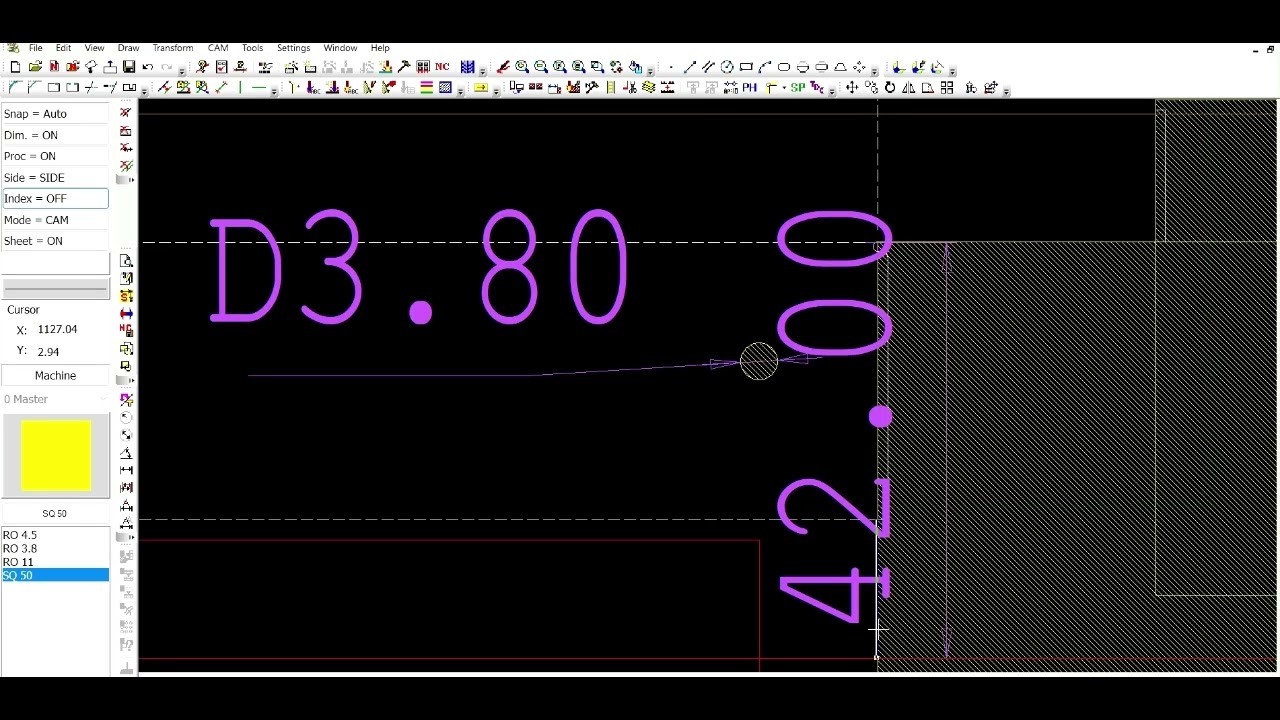
Task: Toggle Index = OFF setting
Action: (x=55, y=198)
